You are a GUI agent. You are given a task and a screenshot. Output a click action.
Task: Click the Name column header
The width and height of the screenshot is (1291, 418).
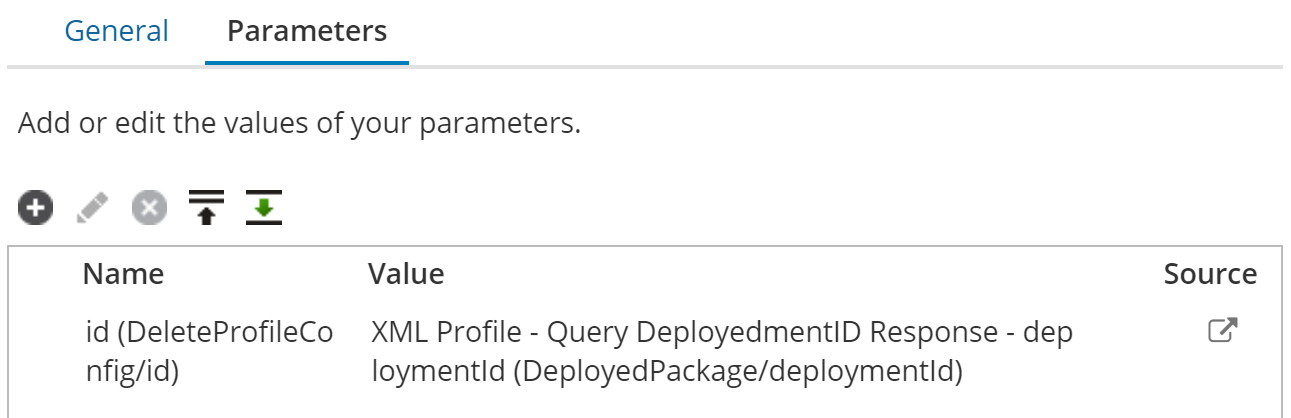[x=123, y=274]
